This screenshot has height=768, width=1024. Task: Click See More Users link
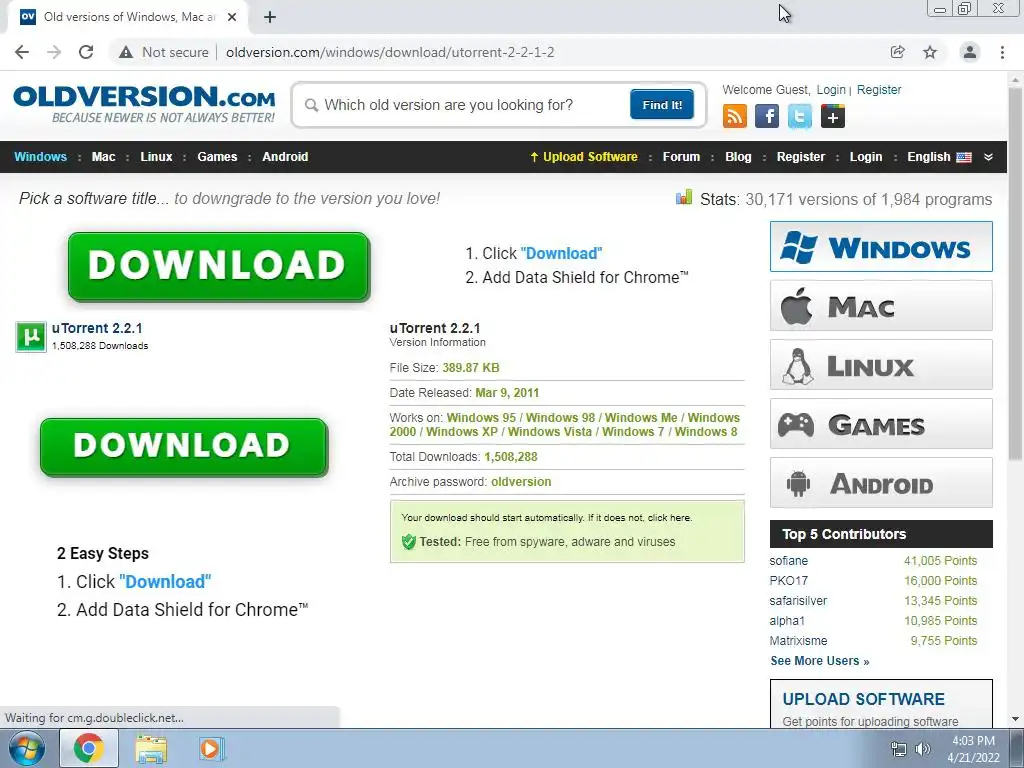[820, 661]
